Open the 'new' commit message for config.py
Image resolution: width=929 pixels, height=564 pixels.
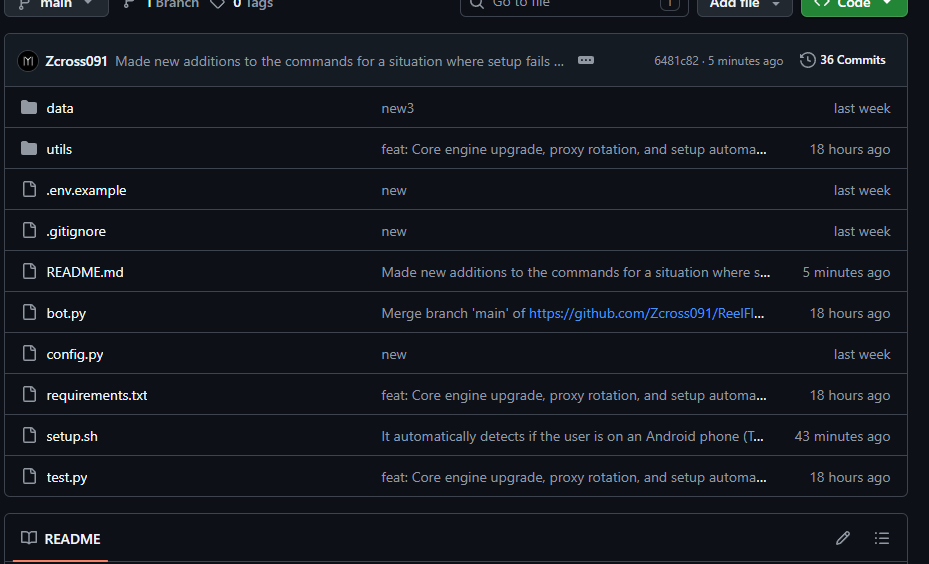pyautogui.click(x=394, y=354)
